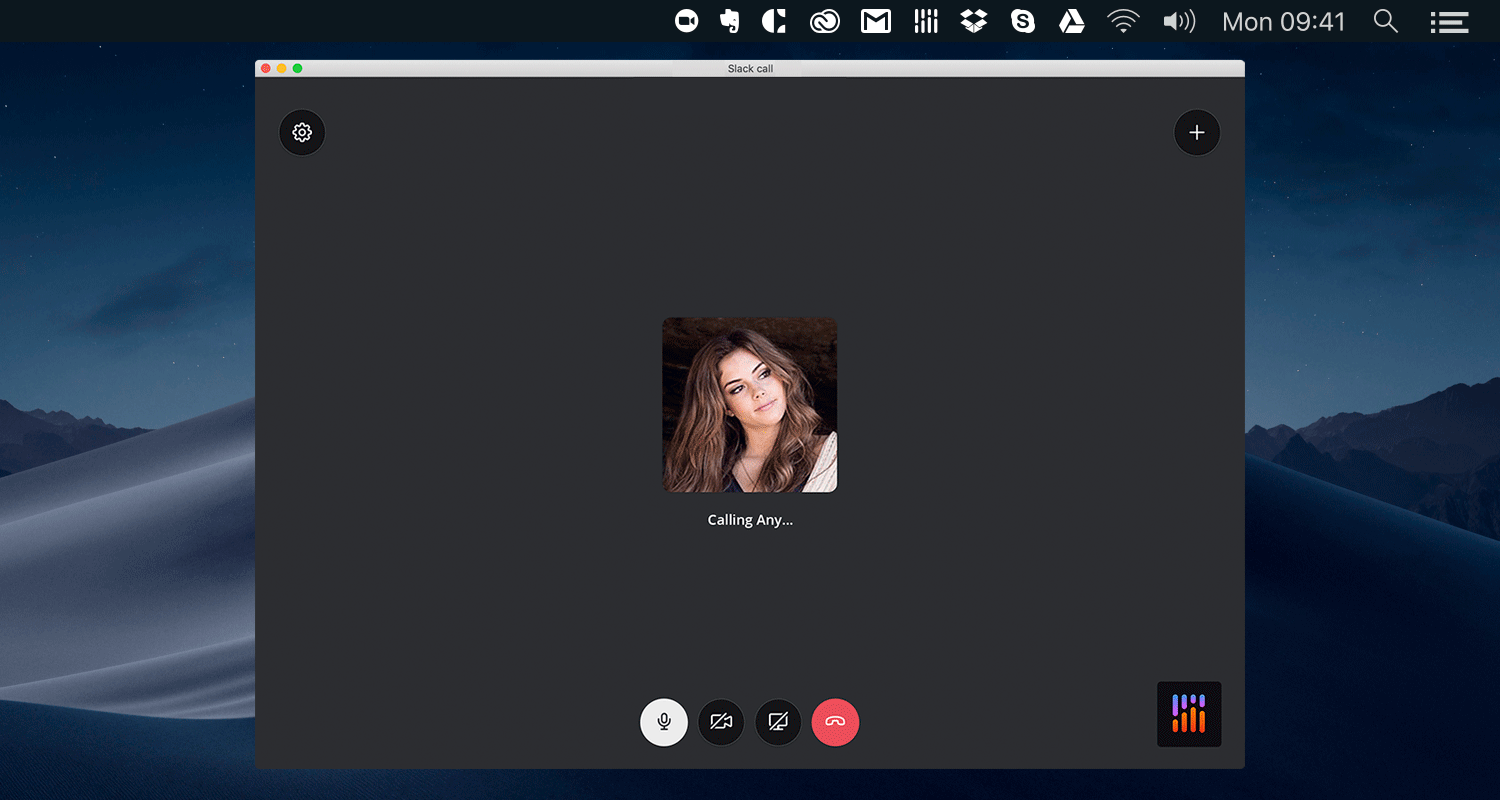The image size is (1500, 800).
Task: Open the Mail envelope menu bar icon
Action: coord(876,21)
